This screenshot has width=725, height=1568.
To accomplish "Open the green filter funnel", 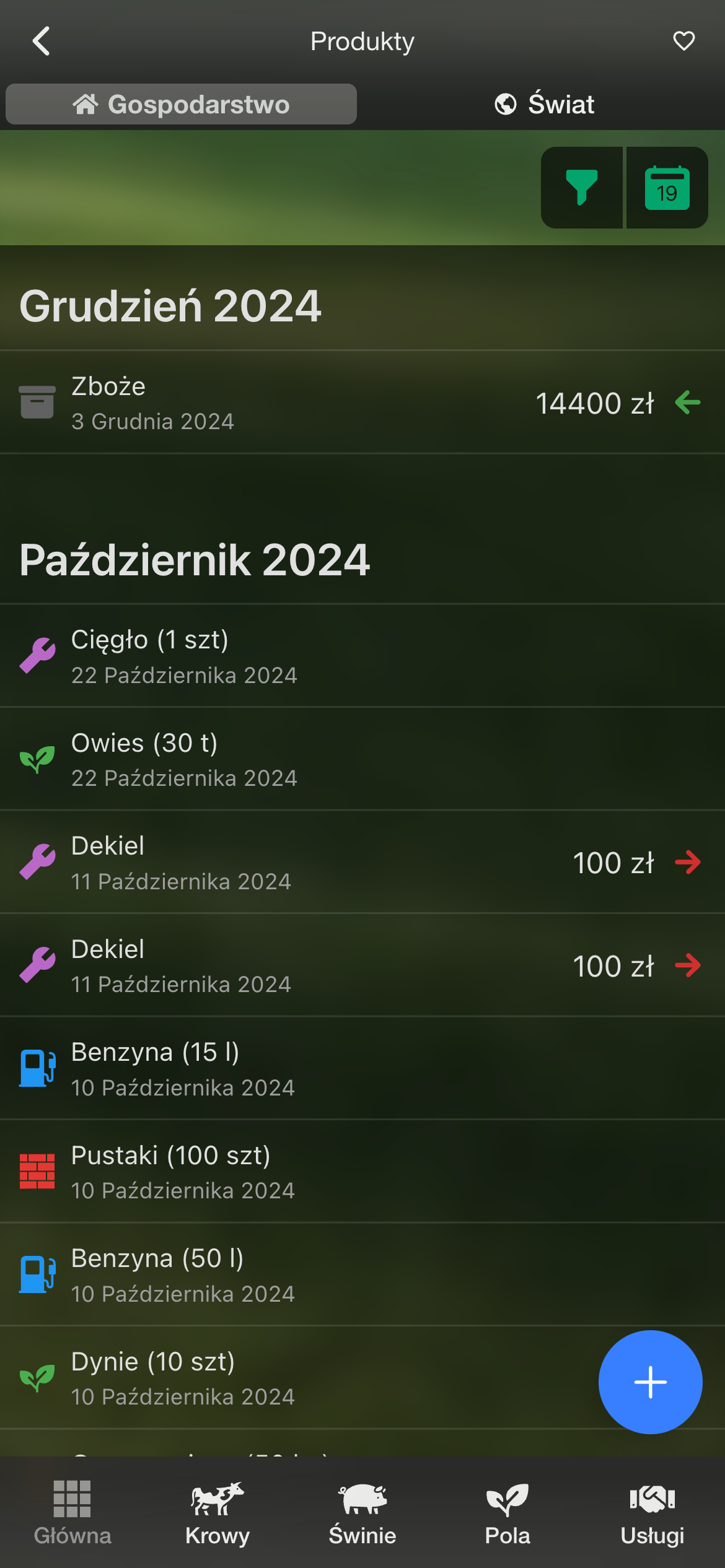I will (582, 188).
